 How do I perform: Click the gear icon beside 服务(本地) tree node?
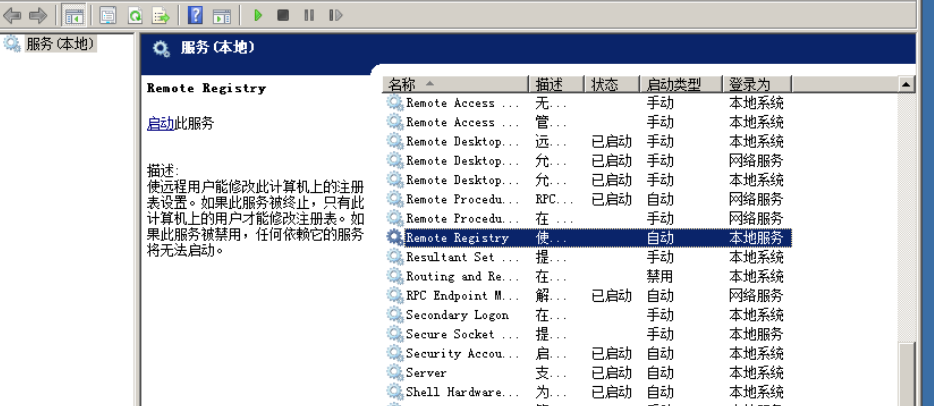12,44
